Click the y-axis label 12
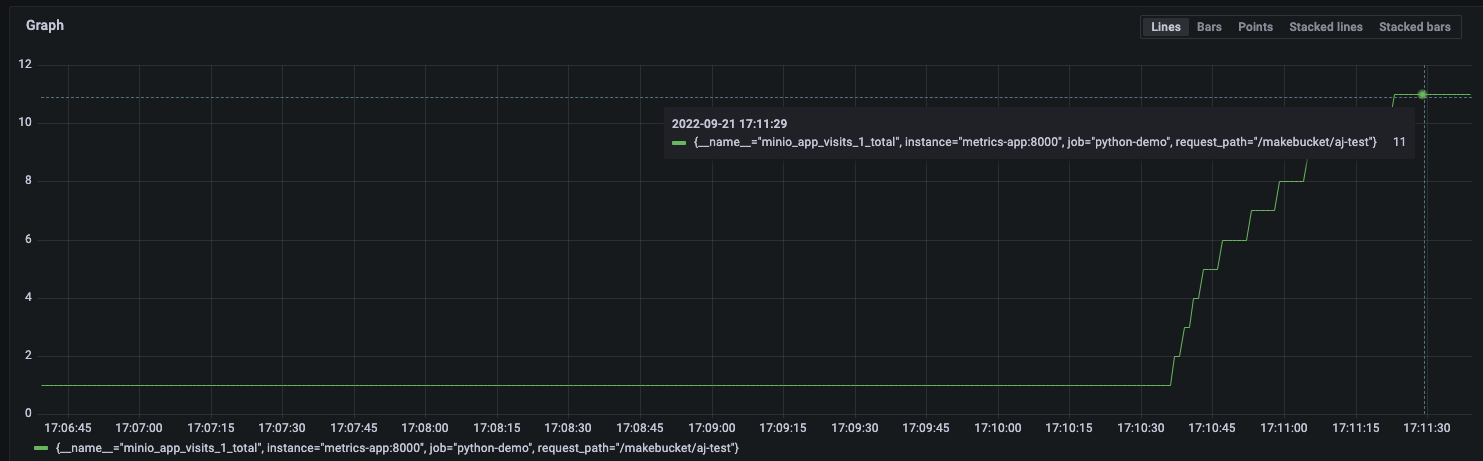Image resolution: width=1483 pixels, height=461 pixels. tap(26, 65)
